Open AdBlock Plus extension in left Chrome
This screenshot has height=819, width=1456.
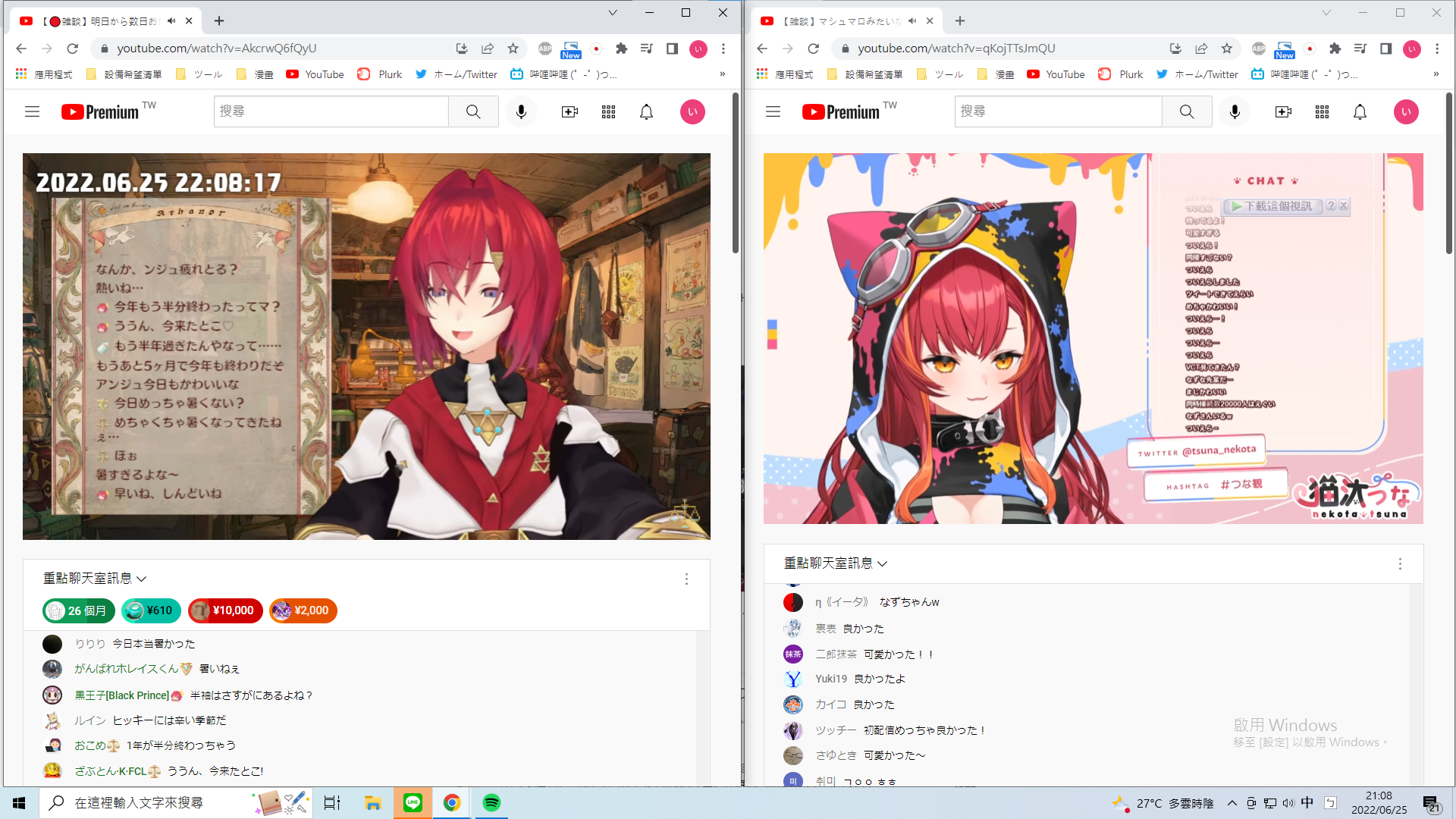click(x=545, y=49)
